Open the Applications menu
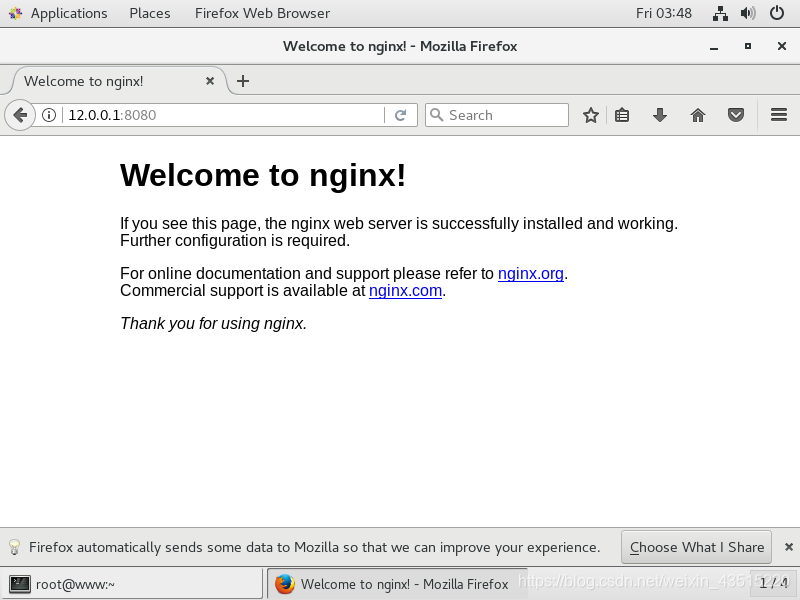Image resolution: width=800 pixels, height=600 pixels. click(x=69, y=13)
